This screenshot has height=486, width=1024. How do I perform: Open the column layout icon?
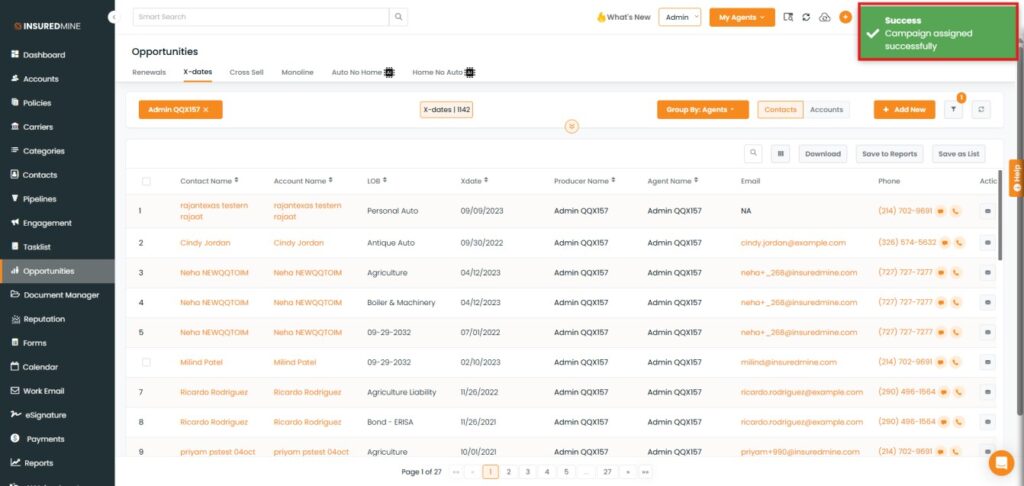pos(781,154)
